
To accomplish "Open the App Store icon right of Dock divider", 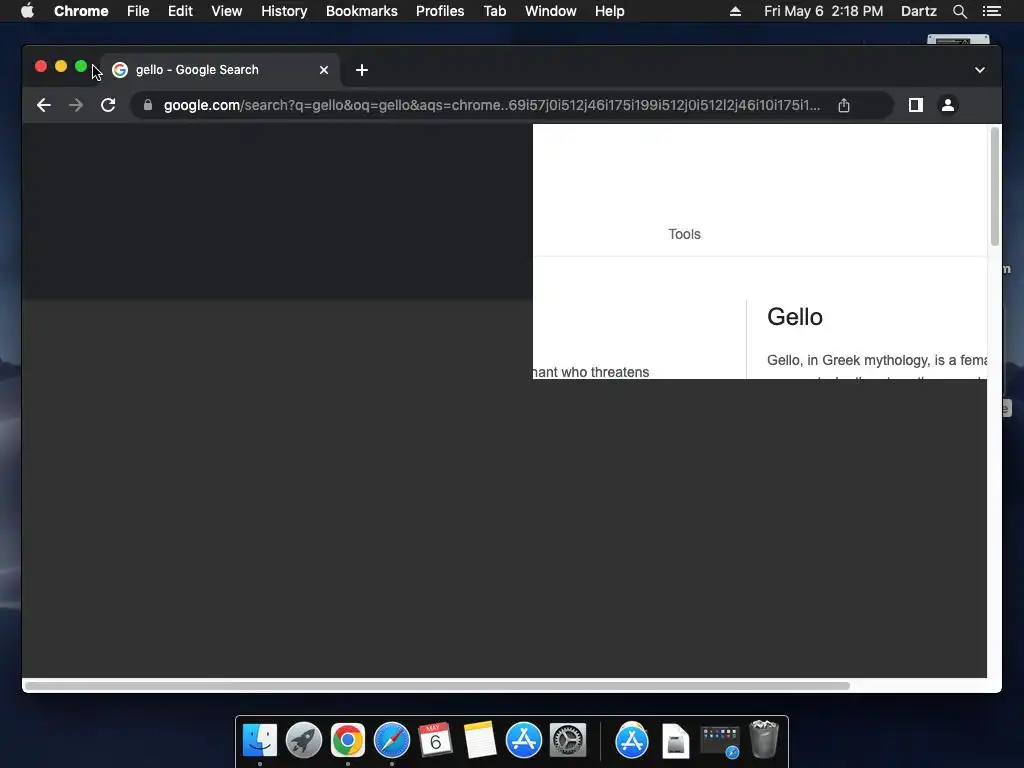I will [632, 741].
